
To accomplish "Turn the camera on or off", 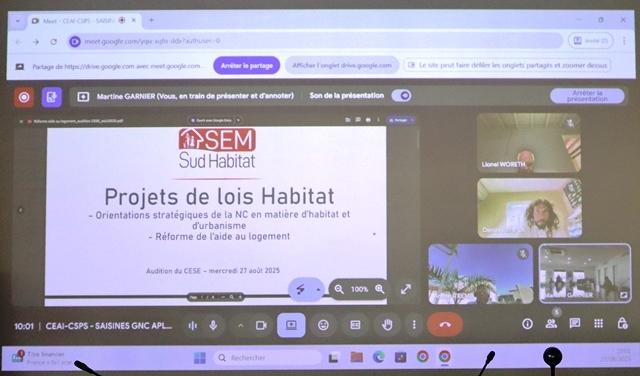I will (261, 325).
